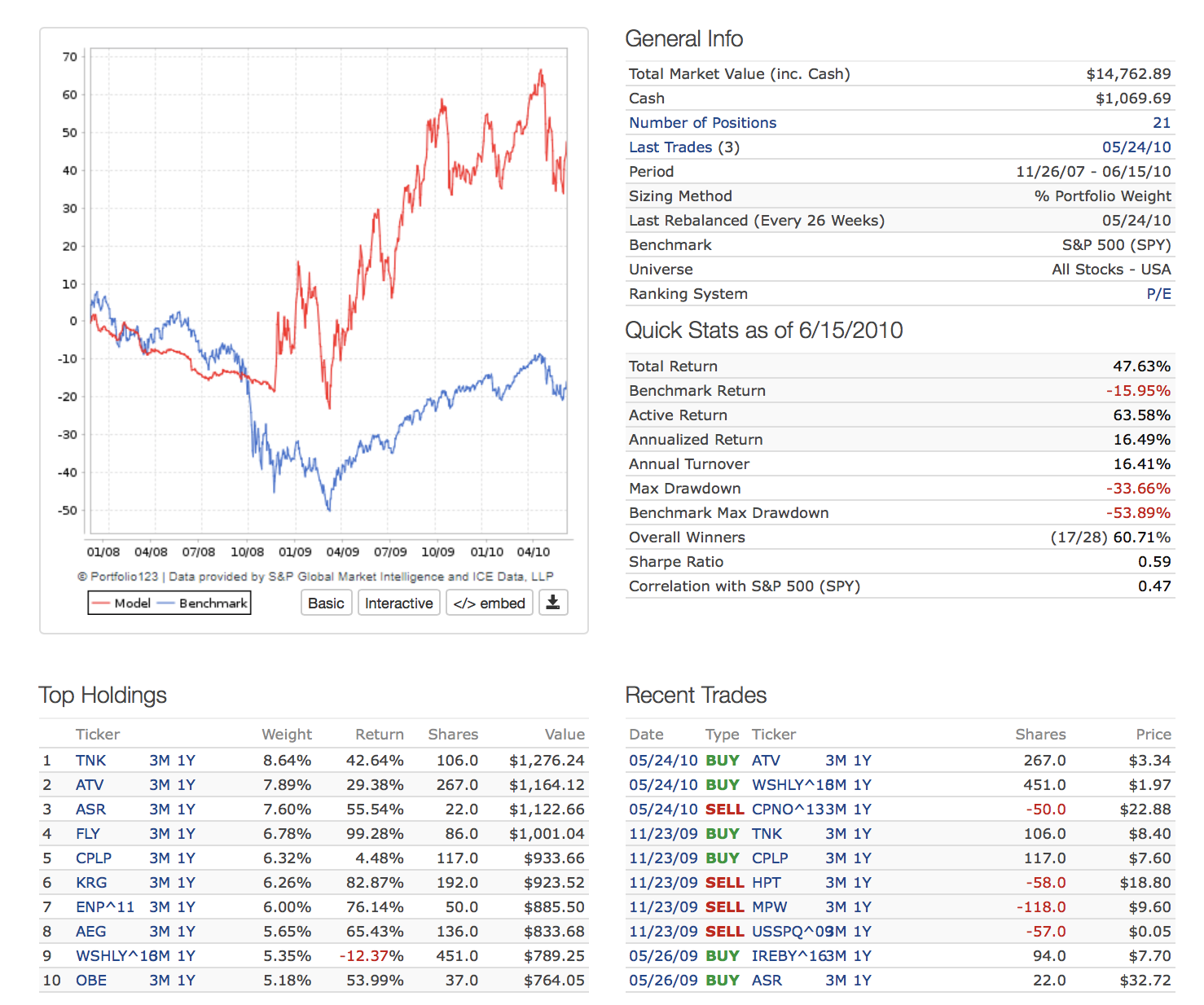
Task: Open TNK ticker in Top Holdings
Action: tap(90, 761)
